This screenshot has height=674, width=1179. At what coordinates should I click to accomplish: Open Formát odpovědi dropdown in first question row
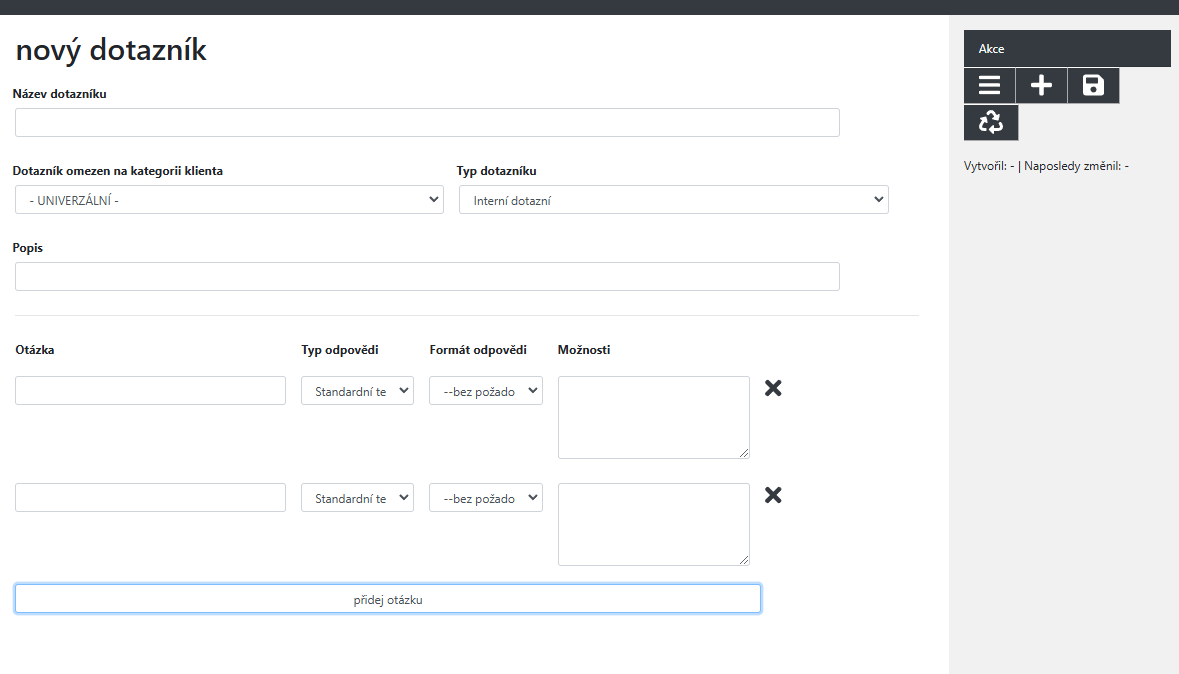click(x=486, y=391)
